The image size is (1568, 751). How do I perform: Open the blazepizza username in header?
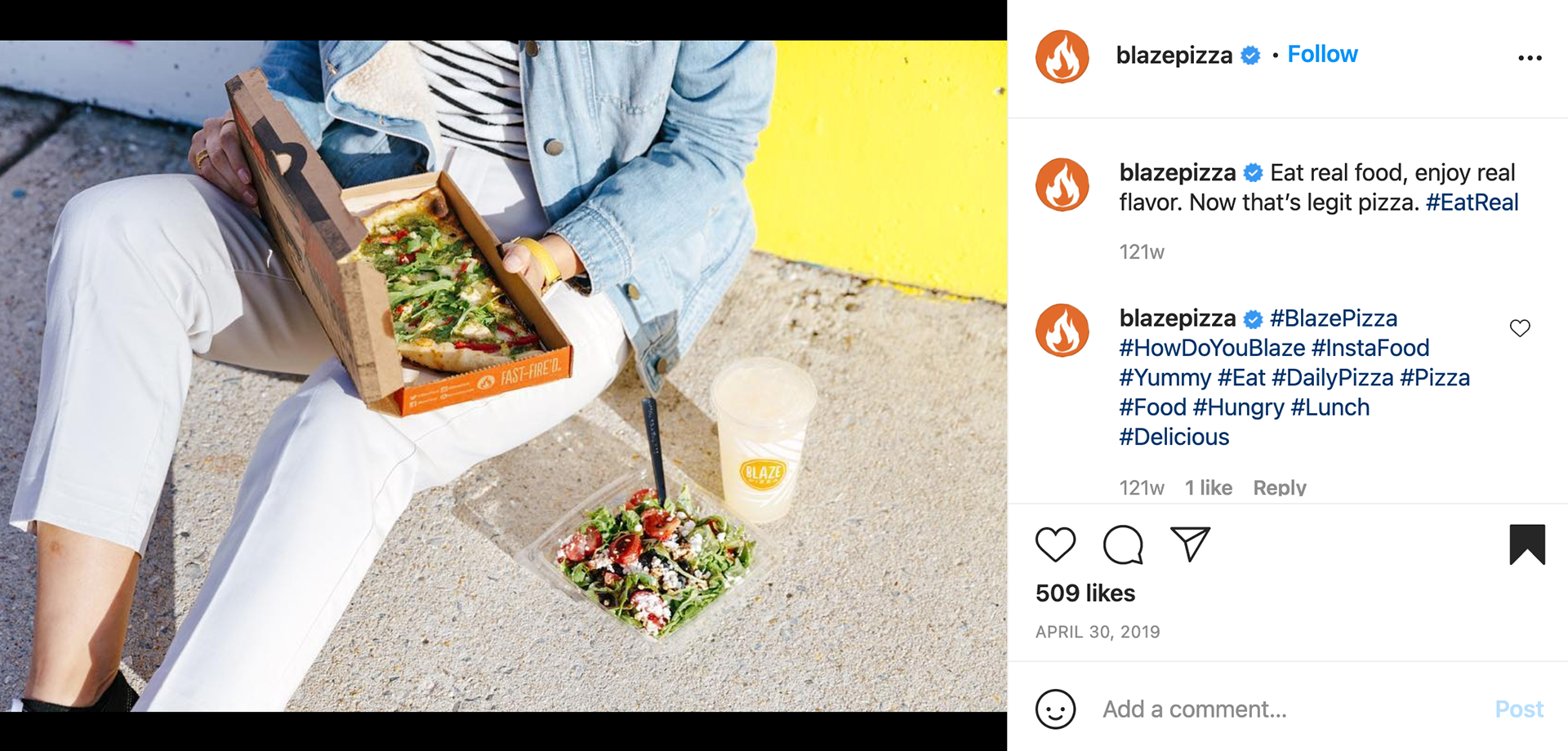(1174, 56)
